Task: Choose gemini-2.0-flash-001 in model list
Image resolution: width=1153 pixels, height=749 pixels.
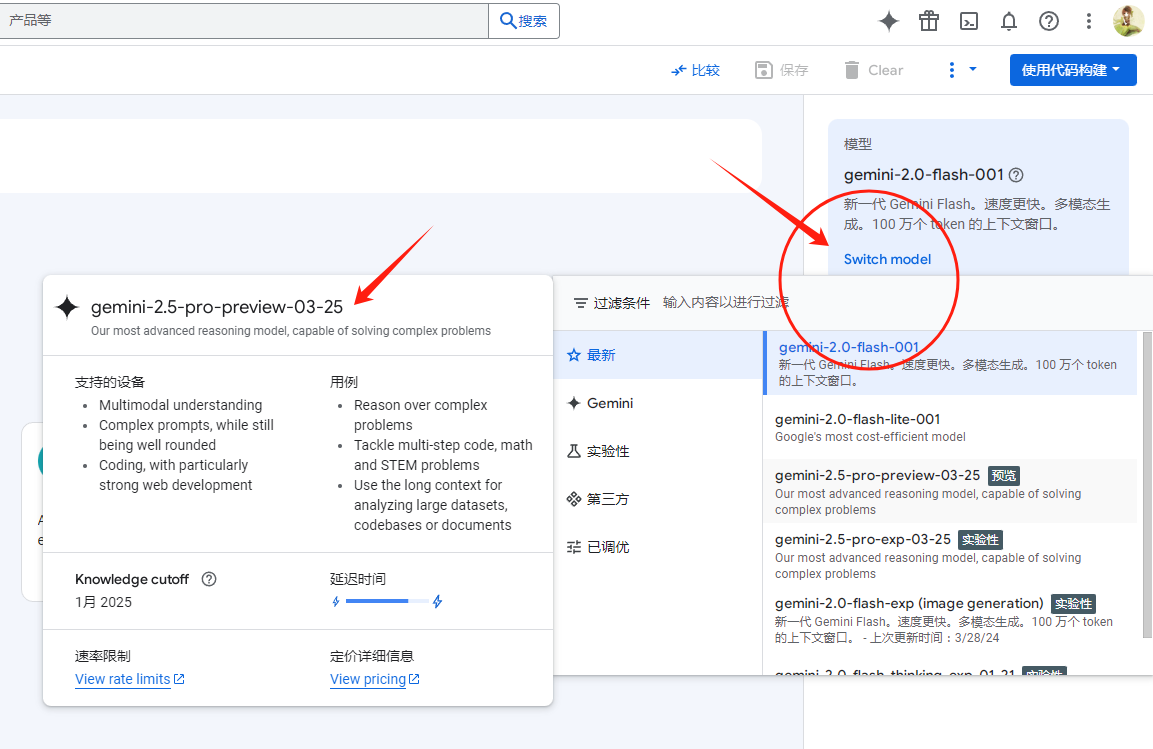Action: click(x=950, y=363)
